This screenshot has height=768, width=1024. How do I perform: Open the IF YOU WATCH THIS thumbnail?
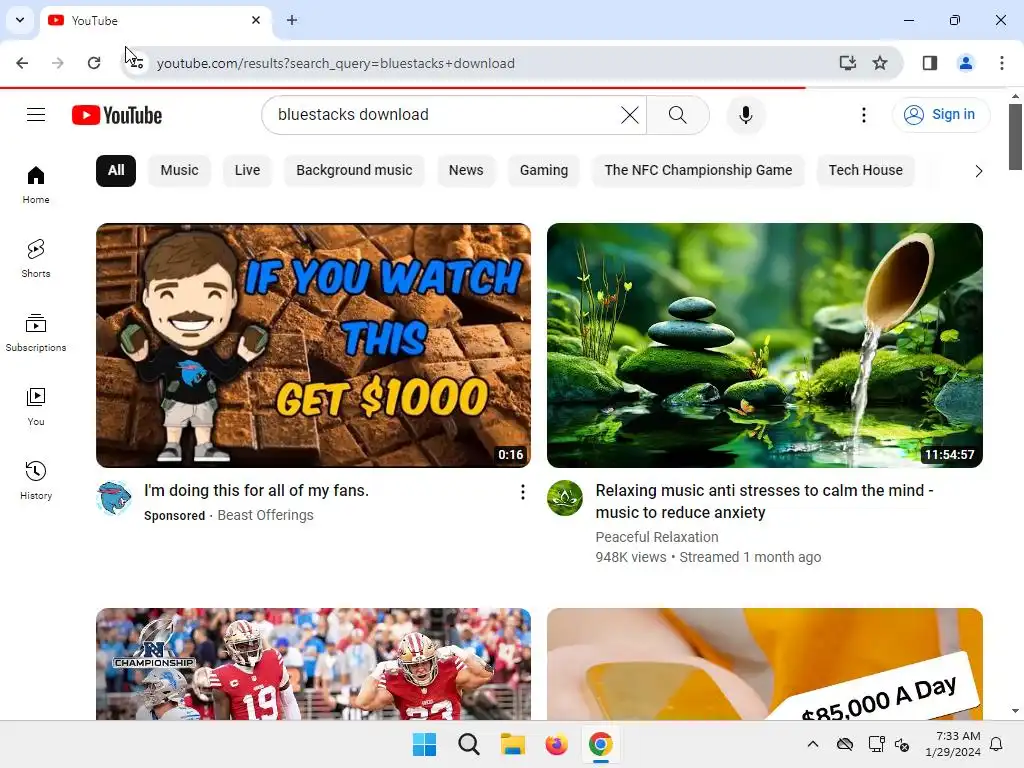coord(313,345)
